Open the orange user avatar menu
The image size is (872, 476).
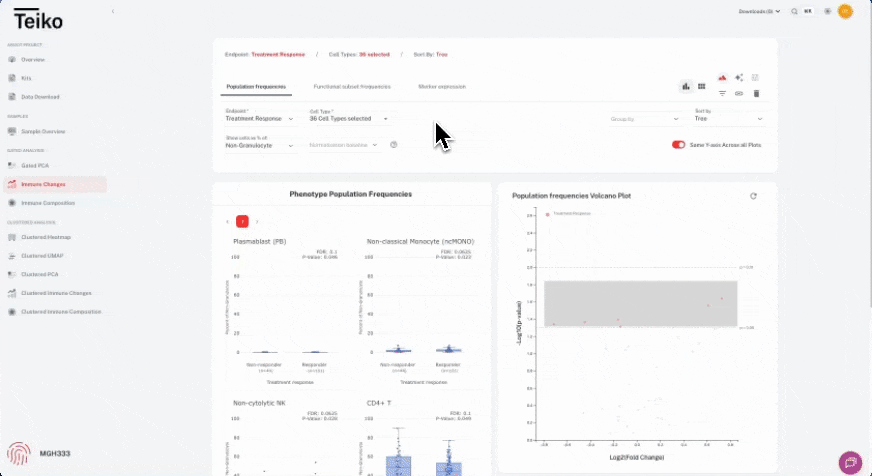845,11
